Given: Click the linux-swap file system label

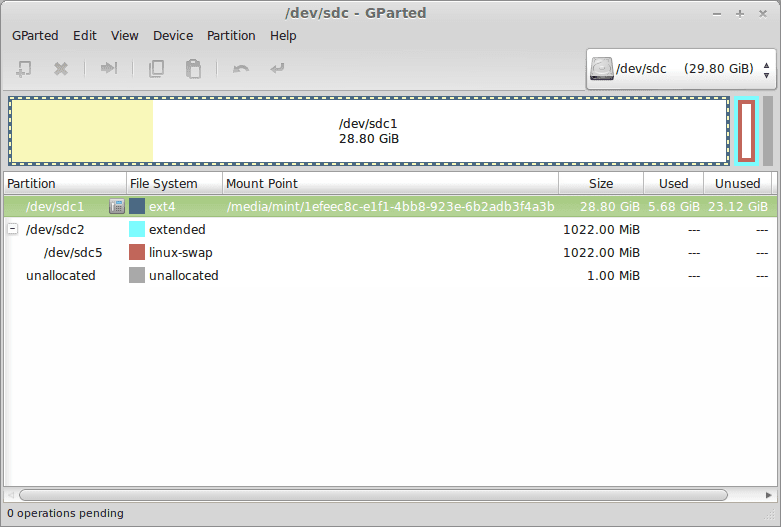Looking at the screenshot, I should (180, 253).
